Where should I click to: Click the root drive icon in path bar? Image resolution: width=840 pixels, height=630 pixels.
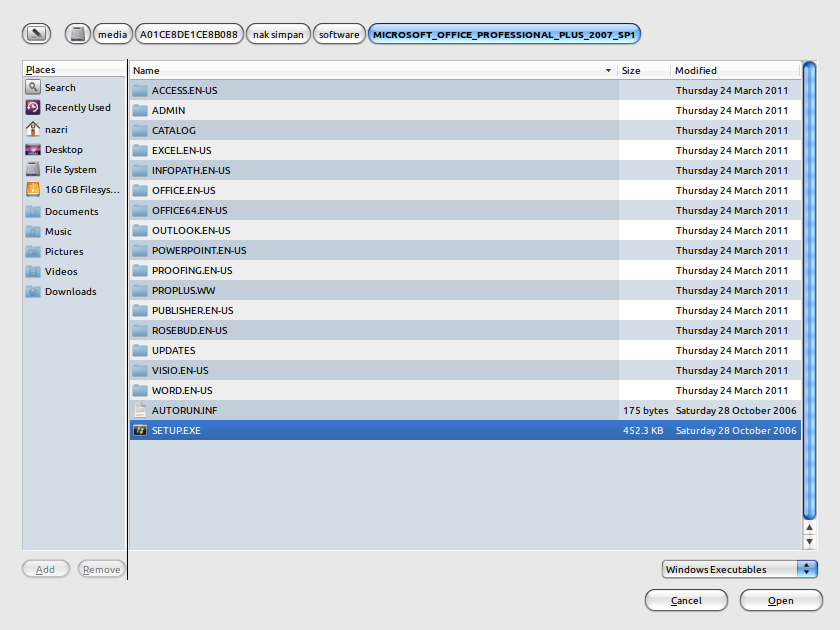(78, 34)
